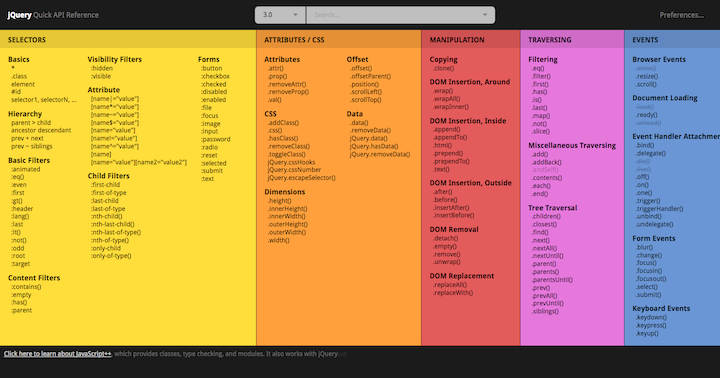
Task: Select the SELECTORS column header
Action: 27,40
